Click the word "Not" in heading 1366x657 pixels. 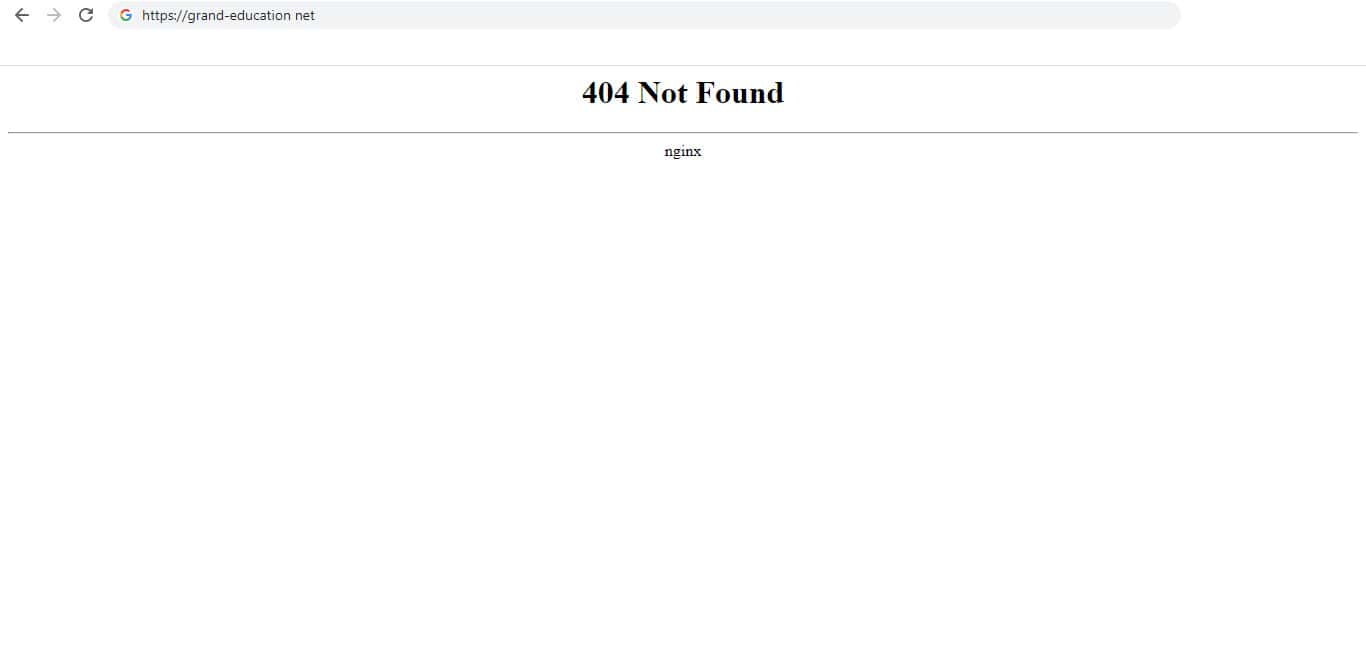click(662, 92)
